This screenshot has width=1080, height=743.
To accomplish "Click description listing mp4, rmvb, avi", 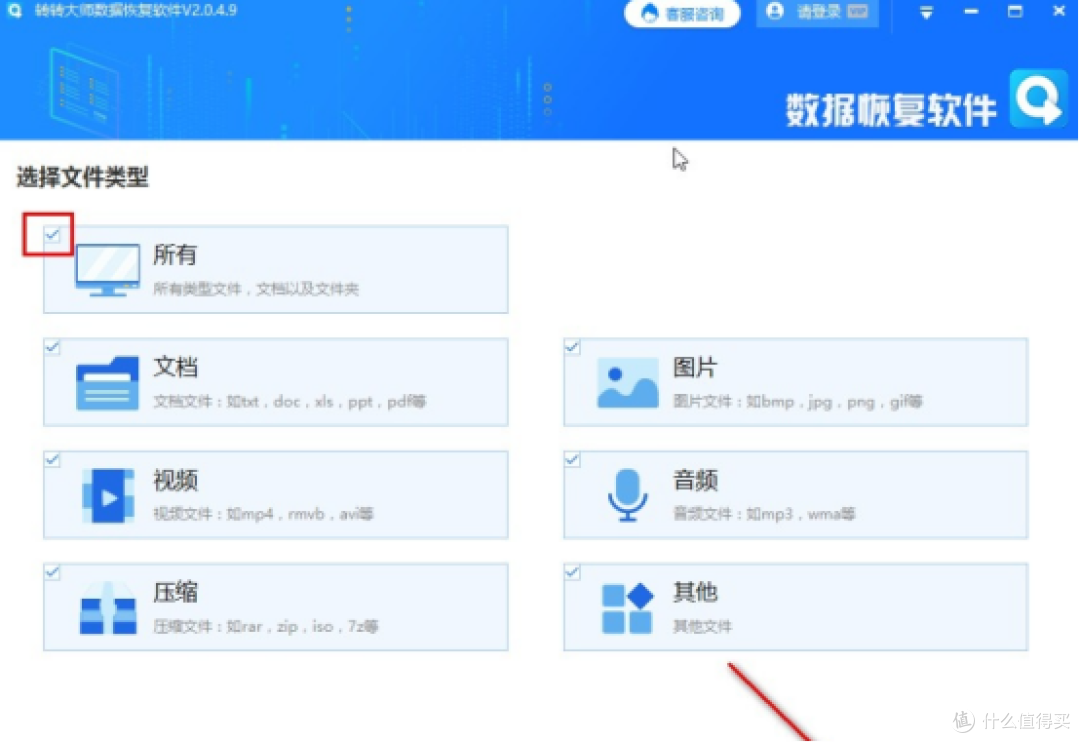I will pos(263,514).
